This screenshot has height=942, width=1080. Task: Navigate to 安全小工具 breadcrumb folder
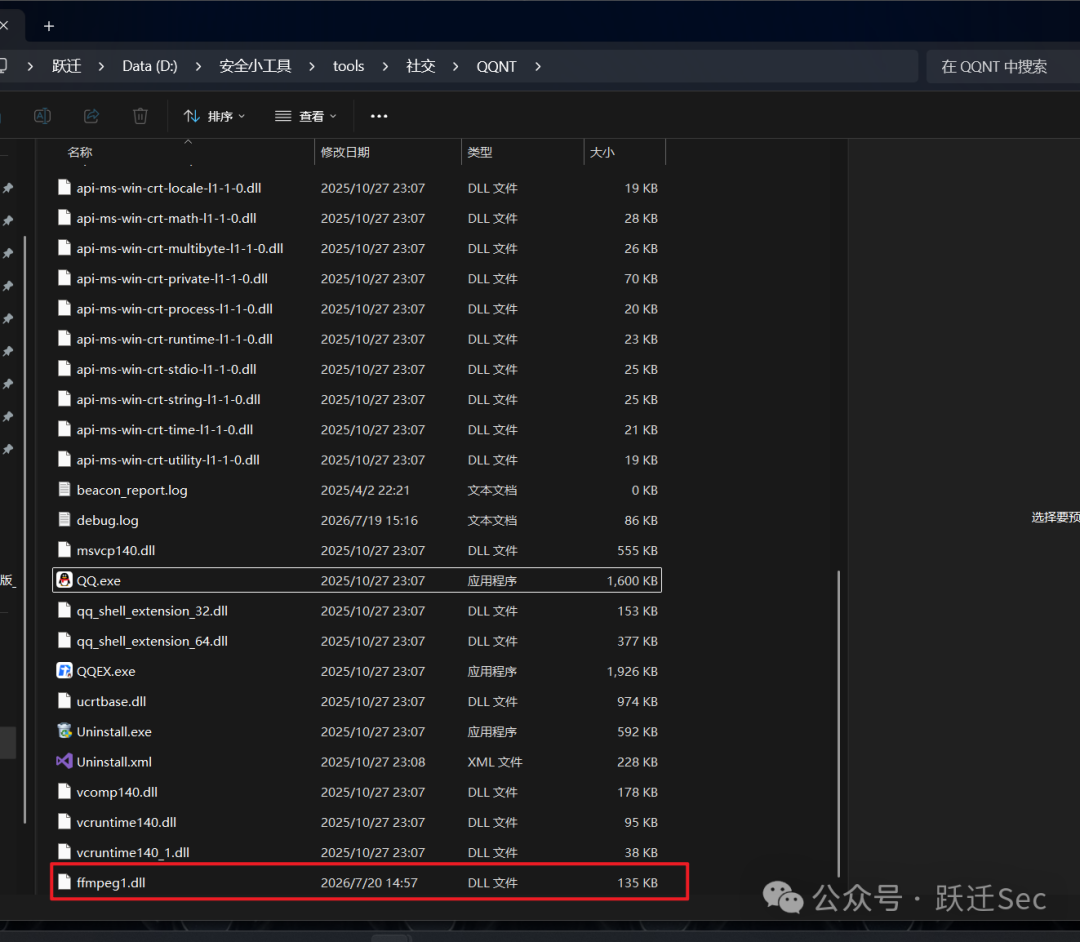point(256,66)
